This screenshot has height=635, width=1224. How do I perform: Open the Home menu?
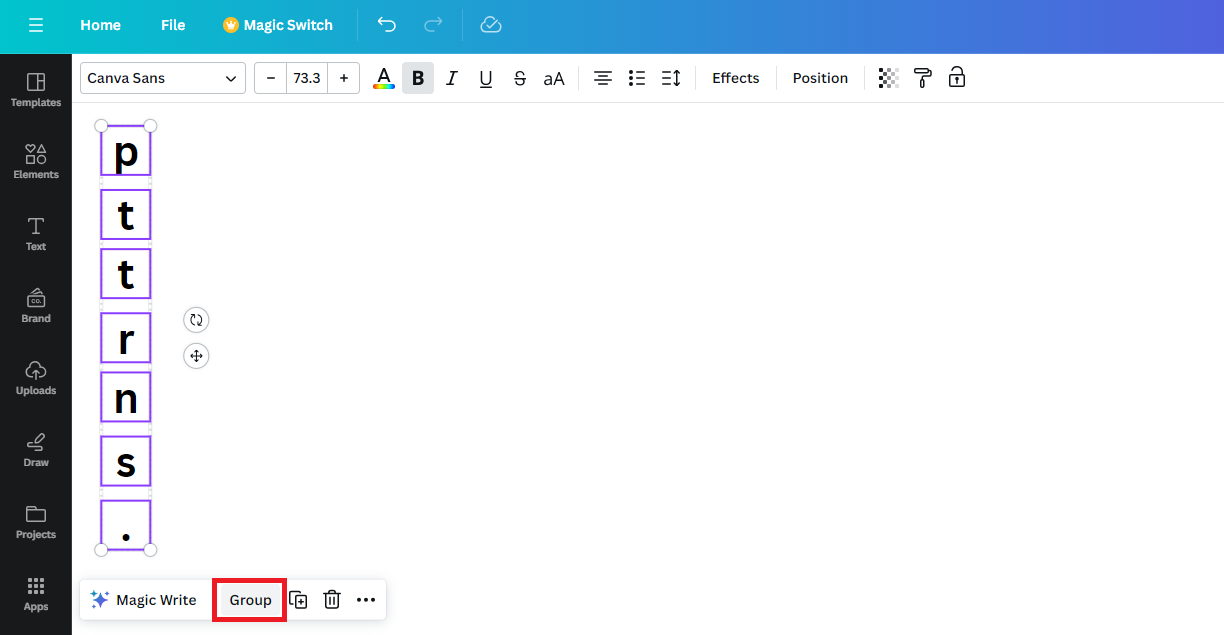pos(100,25)
